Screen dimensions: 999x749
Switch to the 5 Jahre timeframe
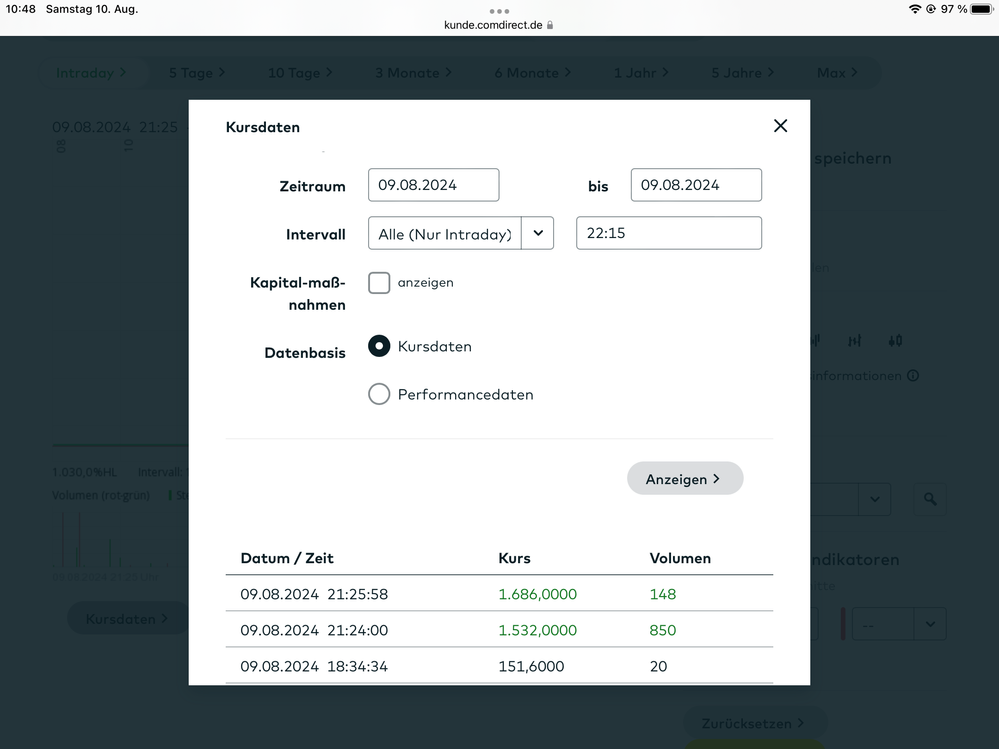(x=742, y=73)
